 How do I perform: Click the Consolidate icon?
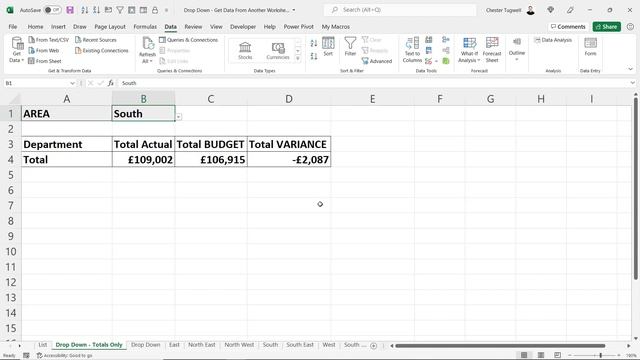(x=446, y=40)
